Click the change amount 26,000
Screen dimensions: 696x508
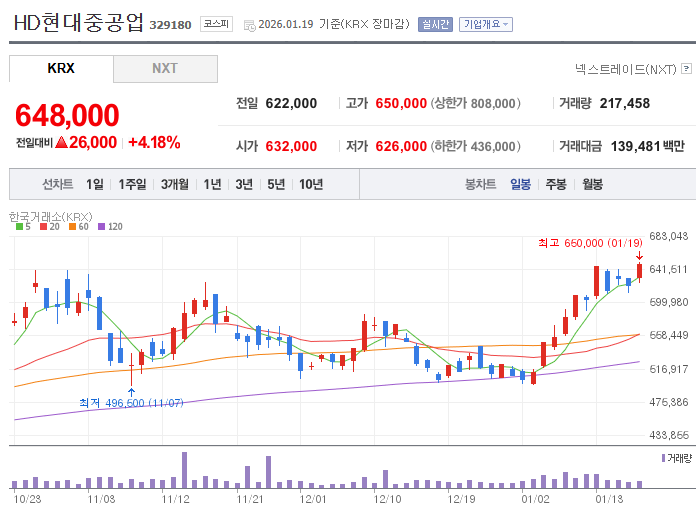pos(92,143)
